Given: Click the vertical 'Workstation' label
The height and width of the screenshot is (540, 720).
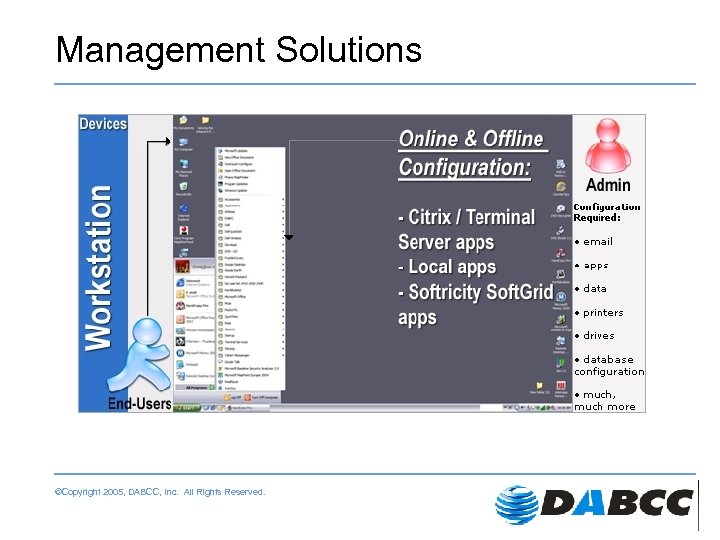Looking at the screenshot, I should [98, 268].
